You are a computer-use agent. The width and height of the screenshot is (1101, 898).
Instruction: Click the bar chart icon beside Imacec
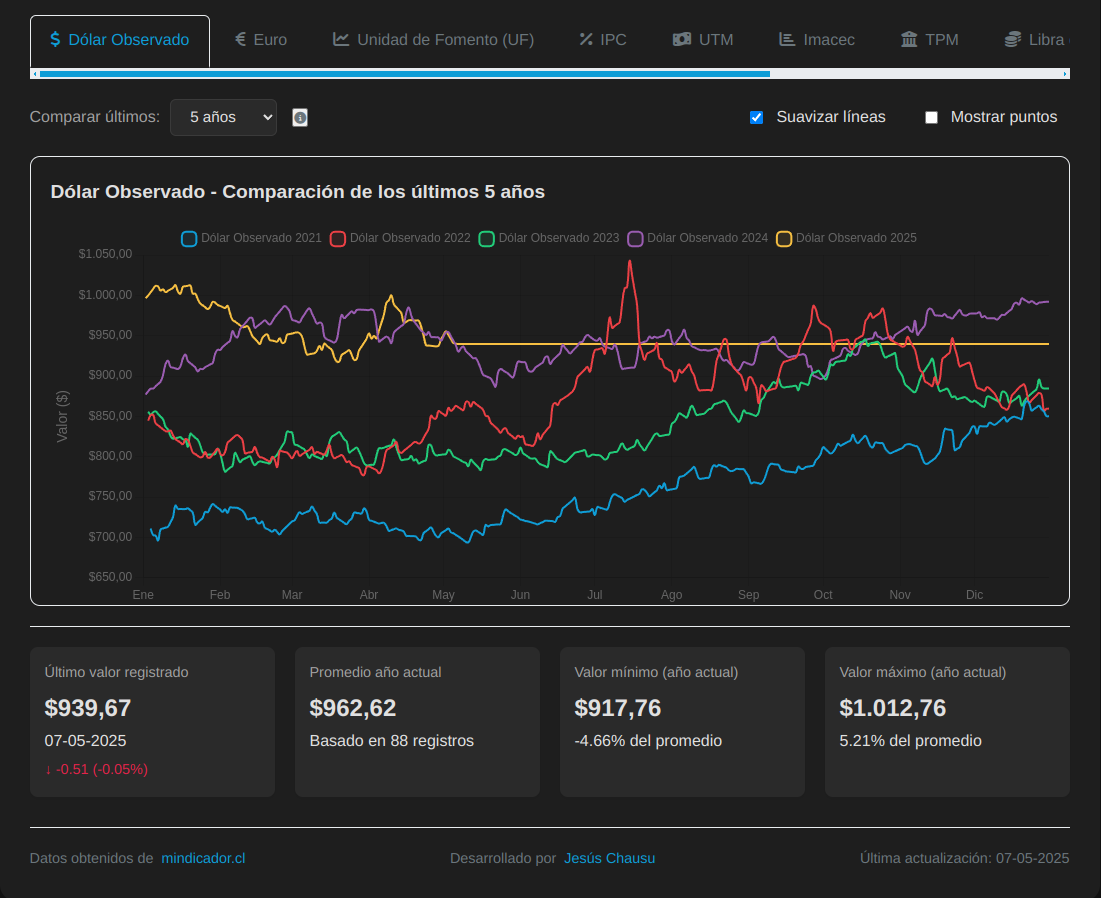click(x=787, y=40)
